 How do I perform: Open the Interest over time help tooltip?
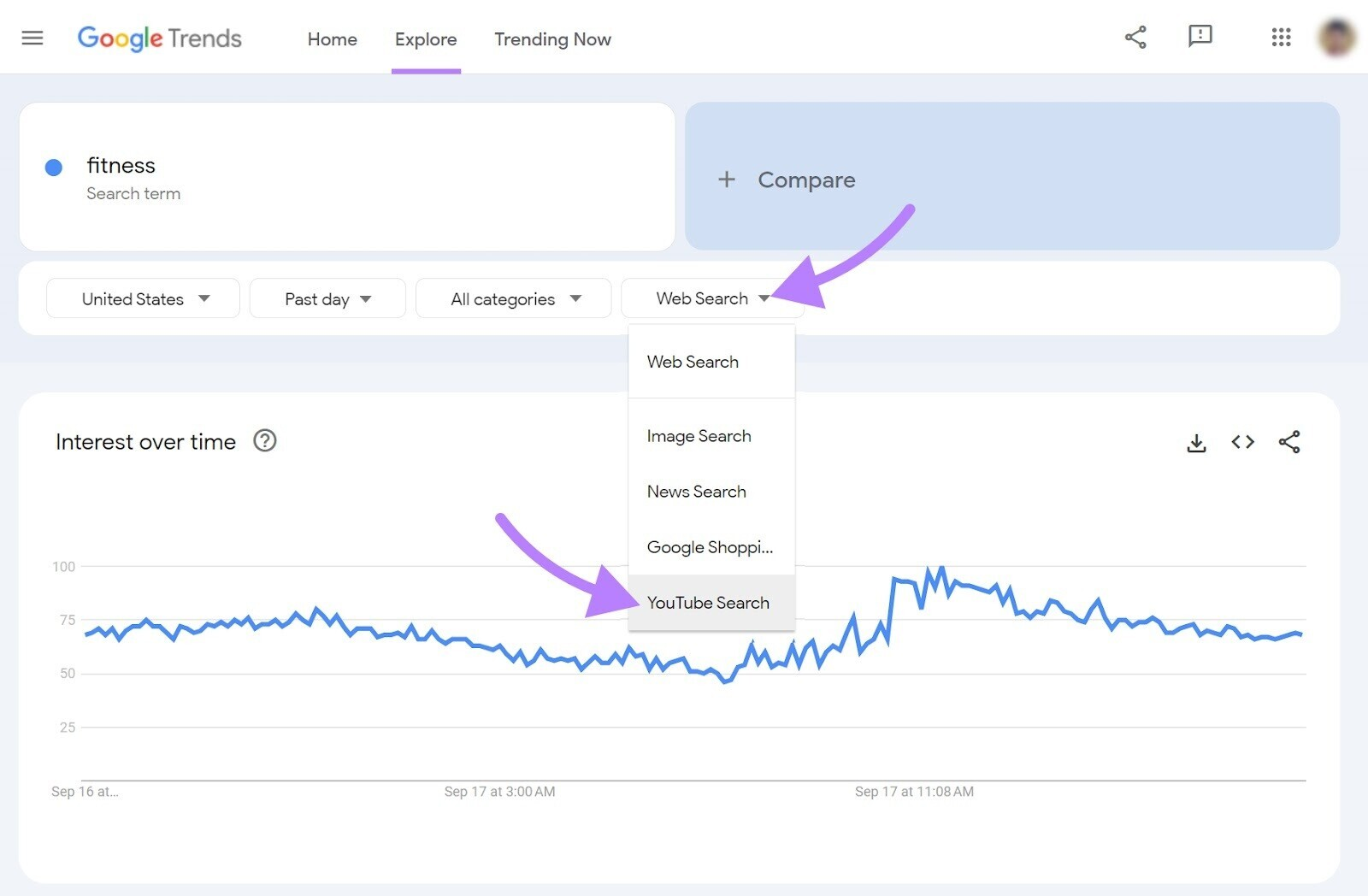tap(264, 440)
